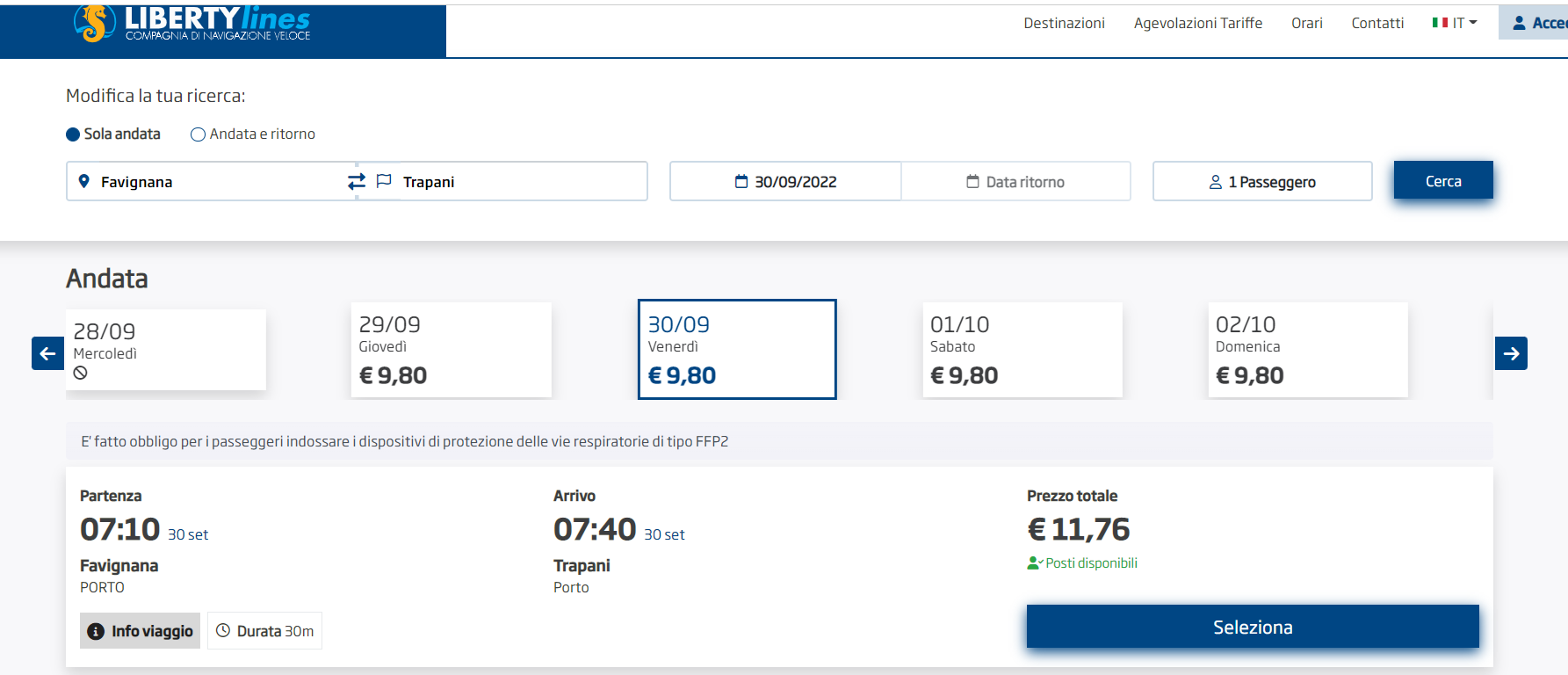Screen dimensions: 1568x675
Task: Pick the 29/09 Giovedì date card
Action: click(451, 350)
